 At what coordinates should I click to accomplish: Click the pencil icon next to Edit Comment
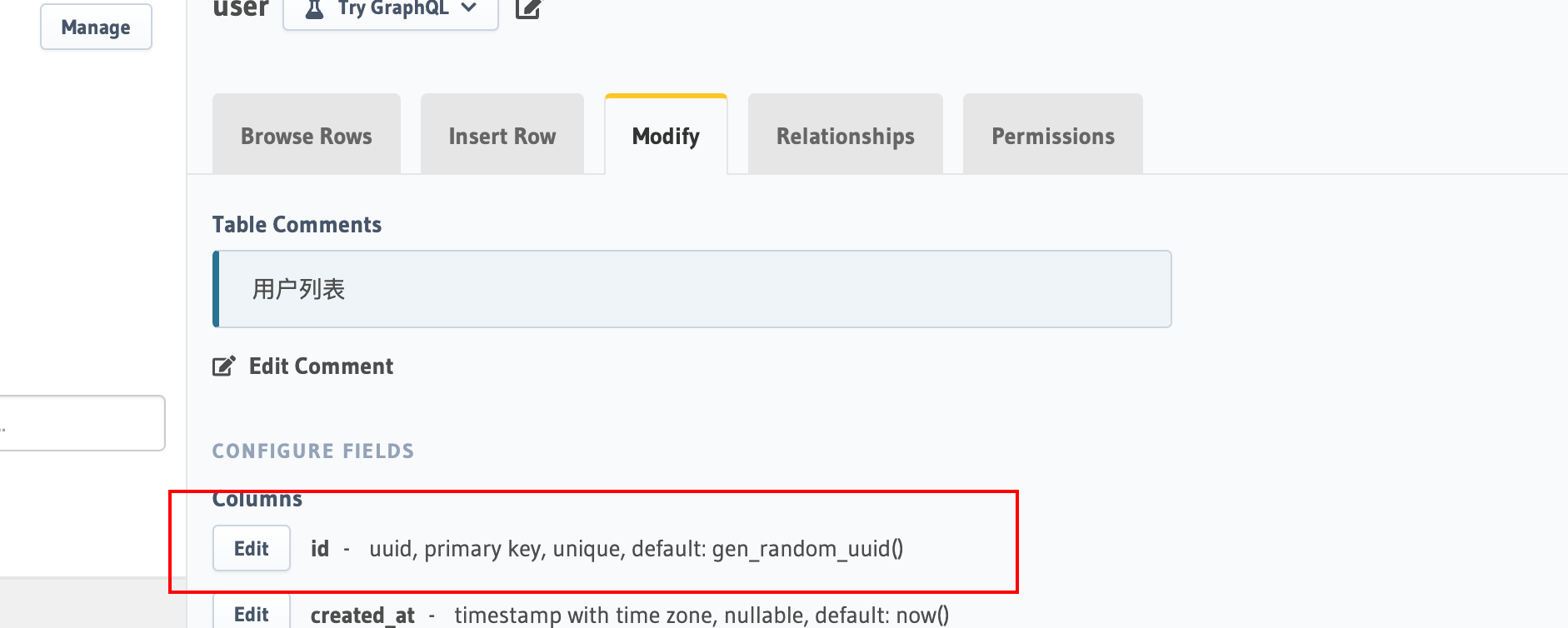point(224,366)
